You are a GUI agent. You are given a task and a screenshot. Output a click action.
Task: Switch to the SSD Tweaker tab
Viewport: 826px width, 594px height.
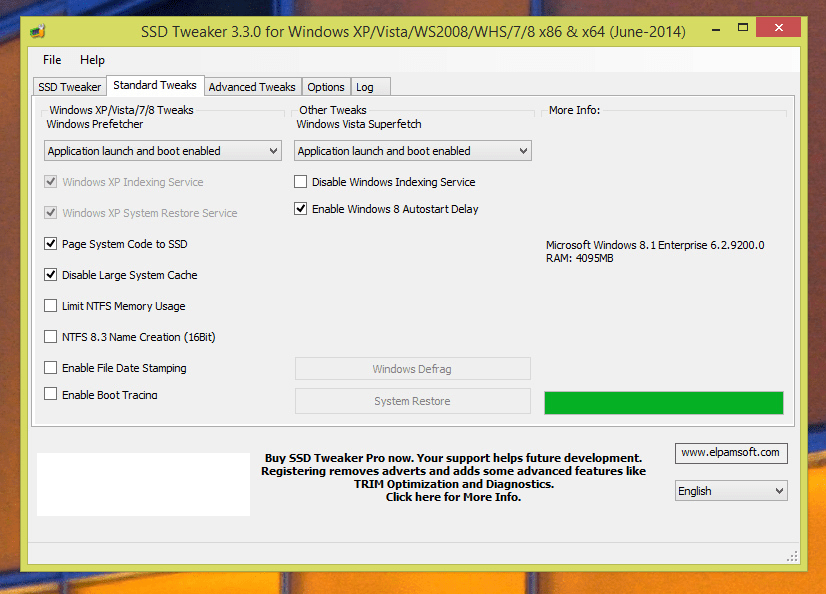coord(70,87)
